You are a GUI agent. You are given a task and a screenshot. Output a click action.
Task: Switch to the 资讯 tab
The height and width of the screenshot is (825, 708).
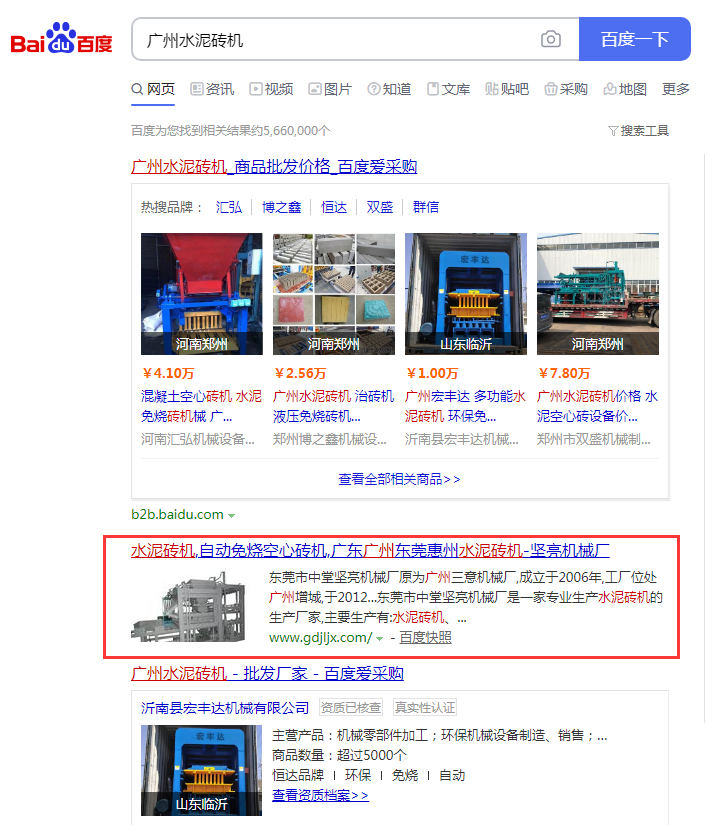(212, 89)
